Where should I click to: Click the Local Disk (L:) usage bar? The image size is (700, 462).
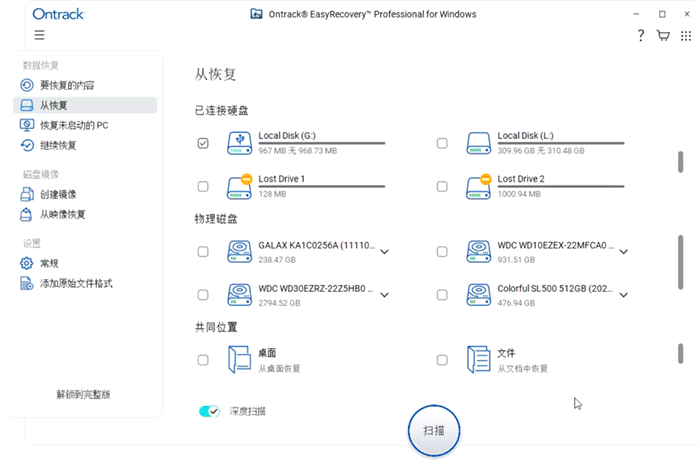click(561, 143)
